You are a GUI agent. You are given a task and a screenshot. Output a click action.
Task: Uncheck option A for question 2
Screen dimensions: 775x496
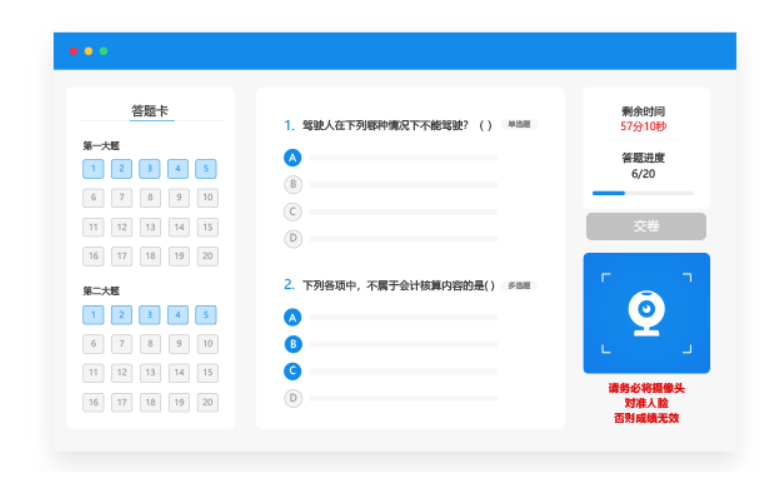coord(293,317)
